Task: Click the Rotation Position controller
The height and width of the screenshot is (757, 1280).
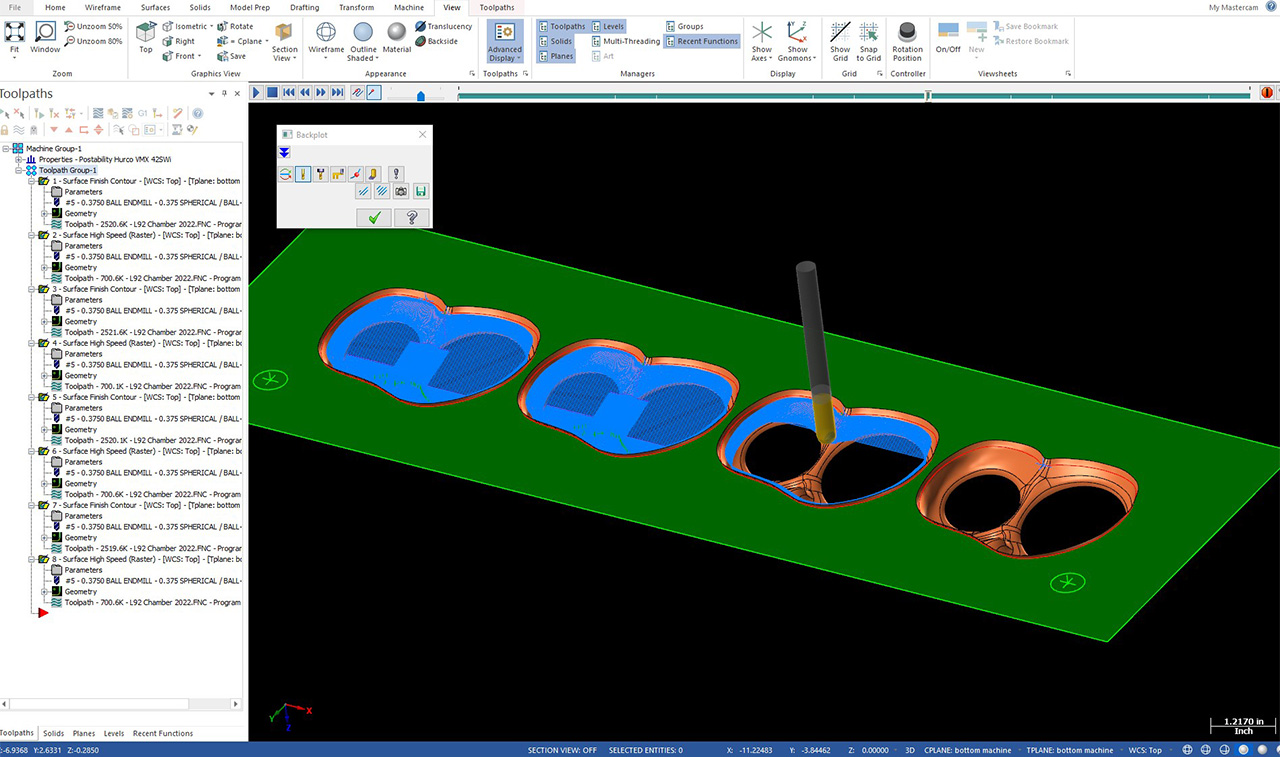Action: point(908,41)
